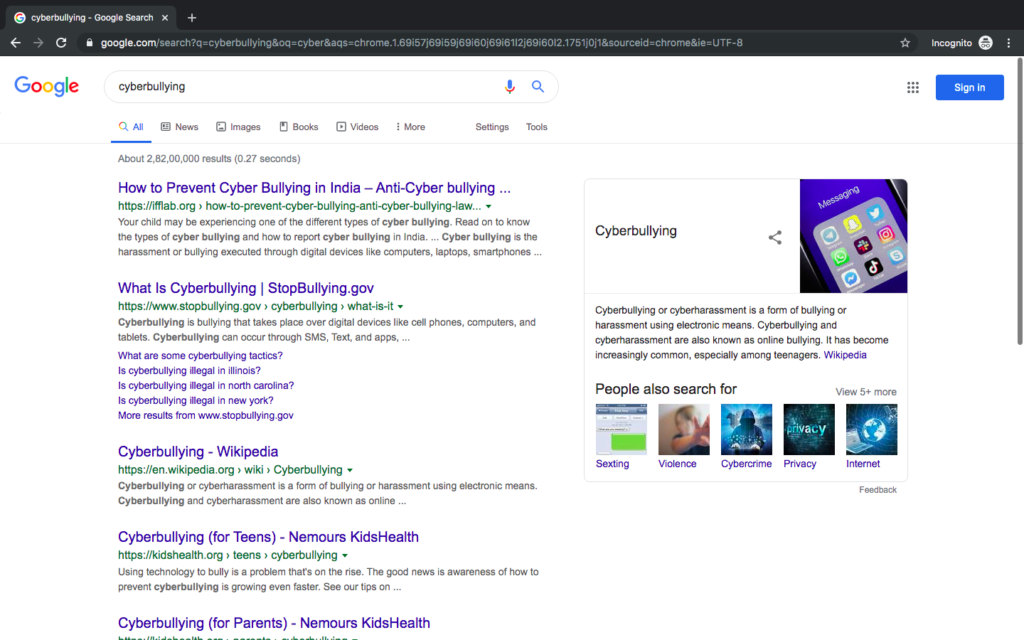Open the Privacy related search thumbnail
Image resolution: width=1024 pixels, height=640 pixels.
click(x=809, y=429)
